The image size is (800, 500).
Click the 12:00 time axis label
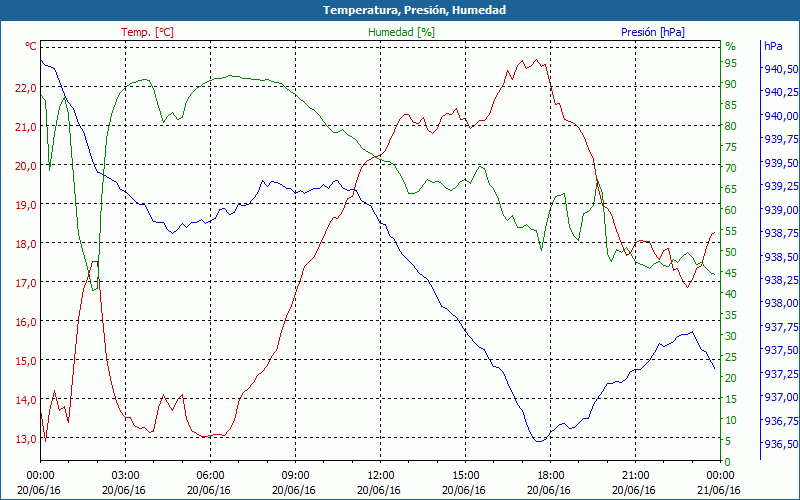point(381,477)
